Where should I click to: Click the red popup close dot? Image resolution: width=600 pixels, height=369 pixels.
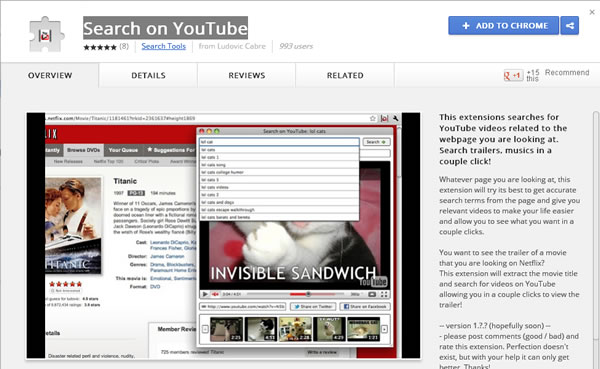point(202,131)
